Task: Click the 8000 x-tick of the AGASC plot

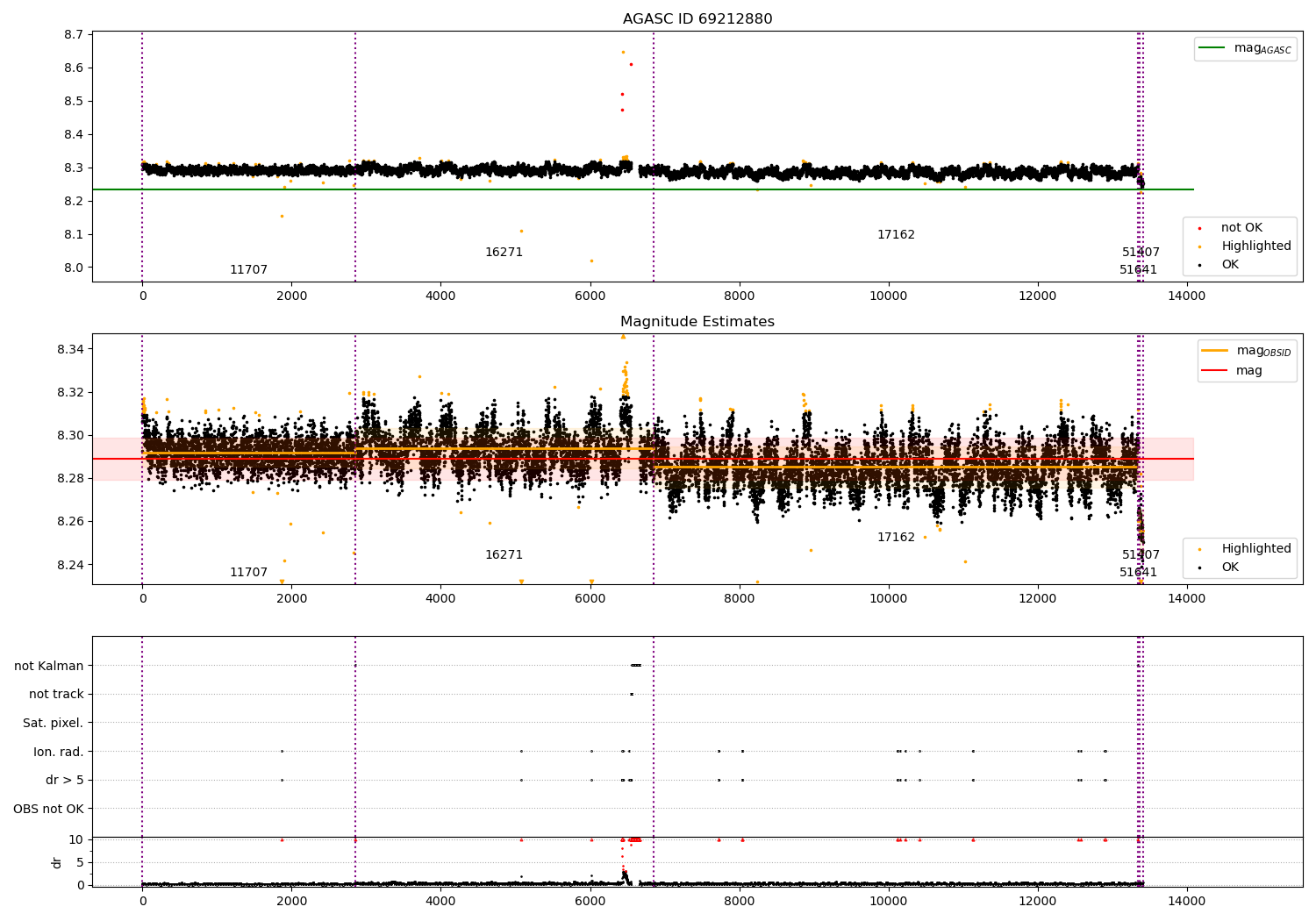Action: coord(740,296)
